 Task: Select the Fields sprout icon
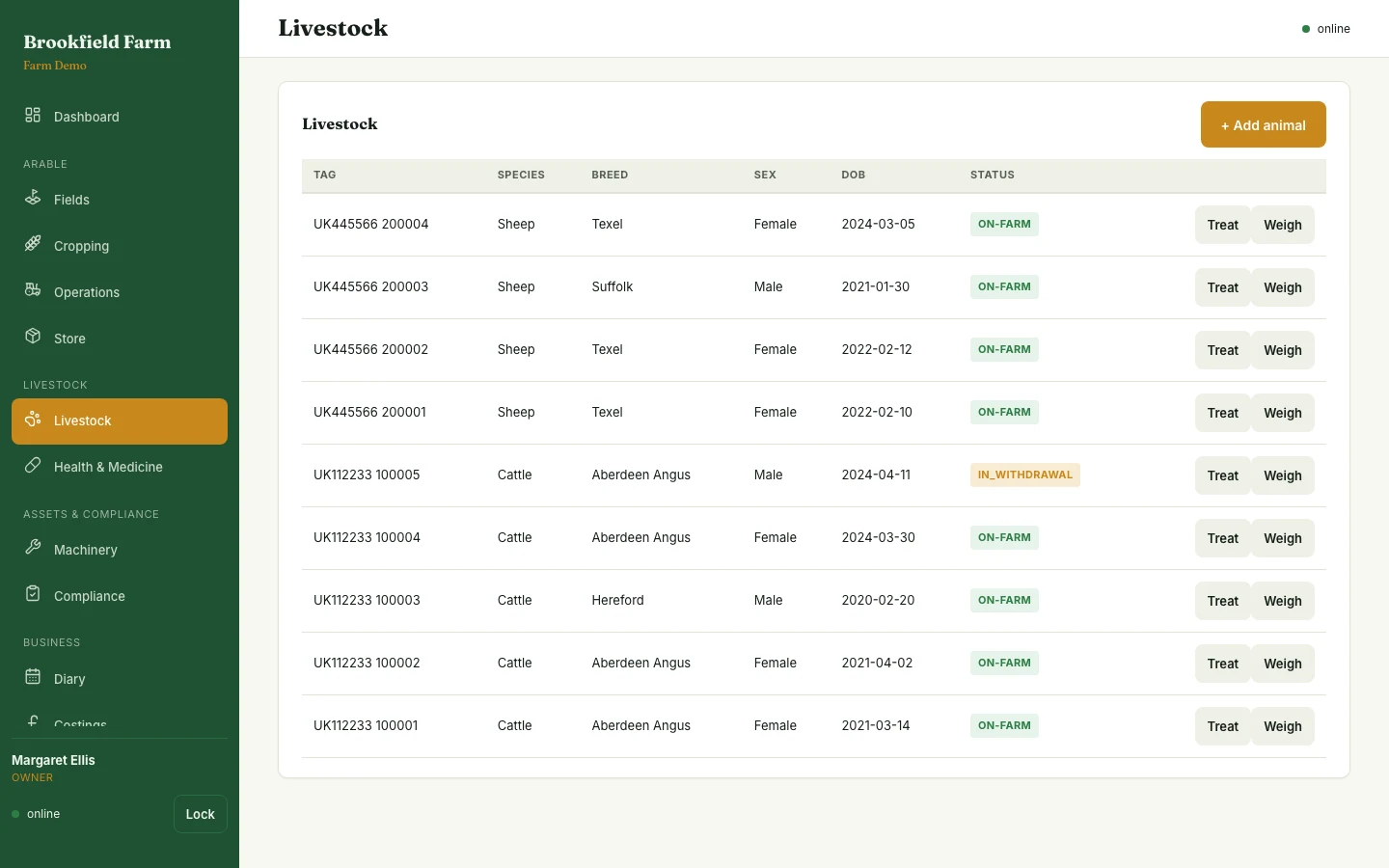click(x=33, y=198)
